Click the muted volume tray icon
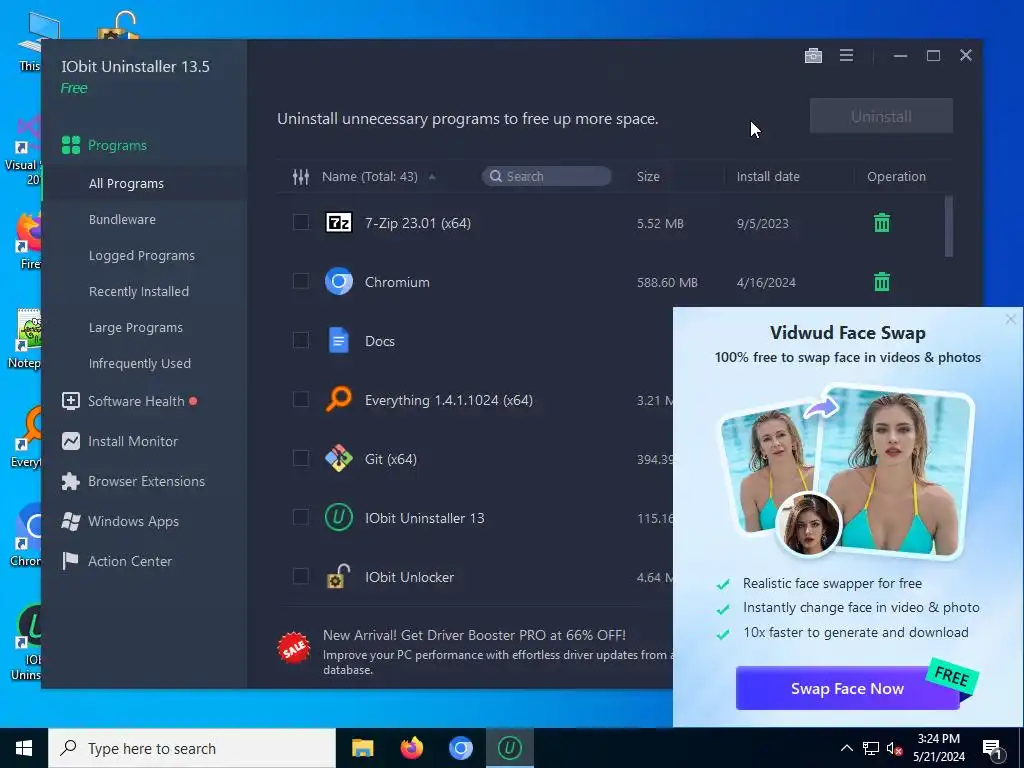Screen dimensions: 1024x768 tap(894, 748)
